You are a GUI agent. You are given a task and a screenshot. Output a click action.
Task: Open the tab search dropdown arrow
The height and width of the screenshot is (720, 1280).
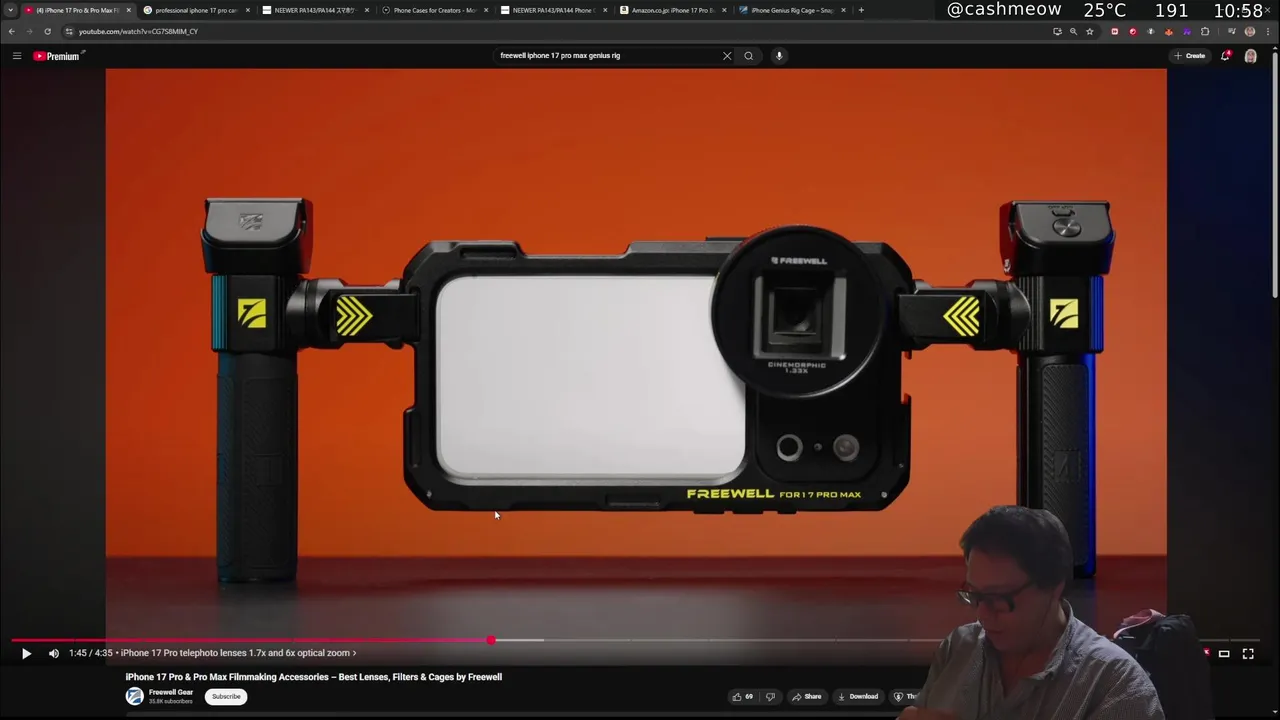tap(10, 10)
